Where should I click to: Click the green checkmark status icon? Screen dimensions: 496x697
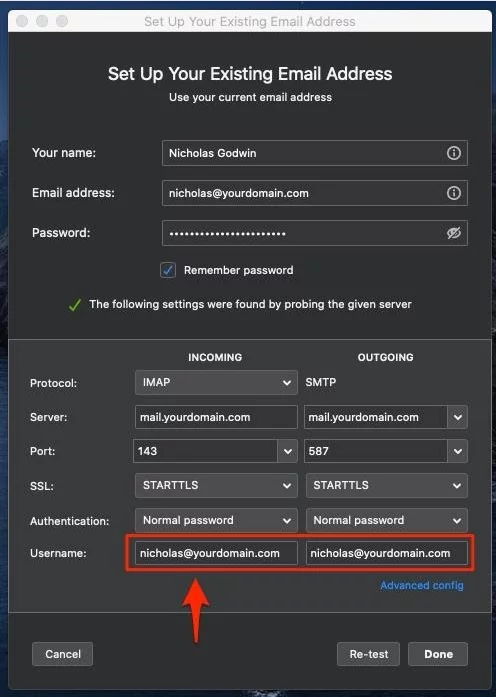(x=75, y=304)
